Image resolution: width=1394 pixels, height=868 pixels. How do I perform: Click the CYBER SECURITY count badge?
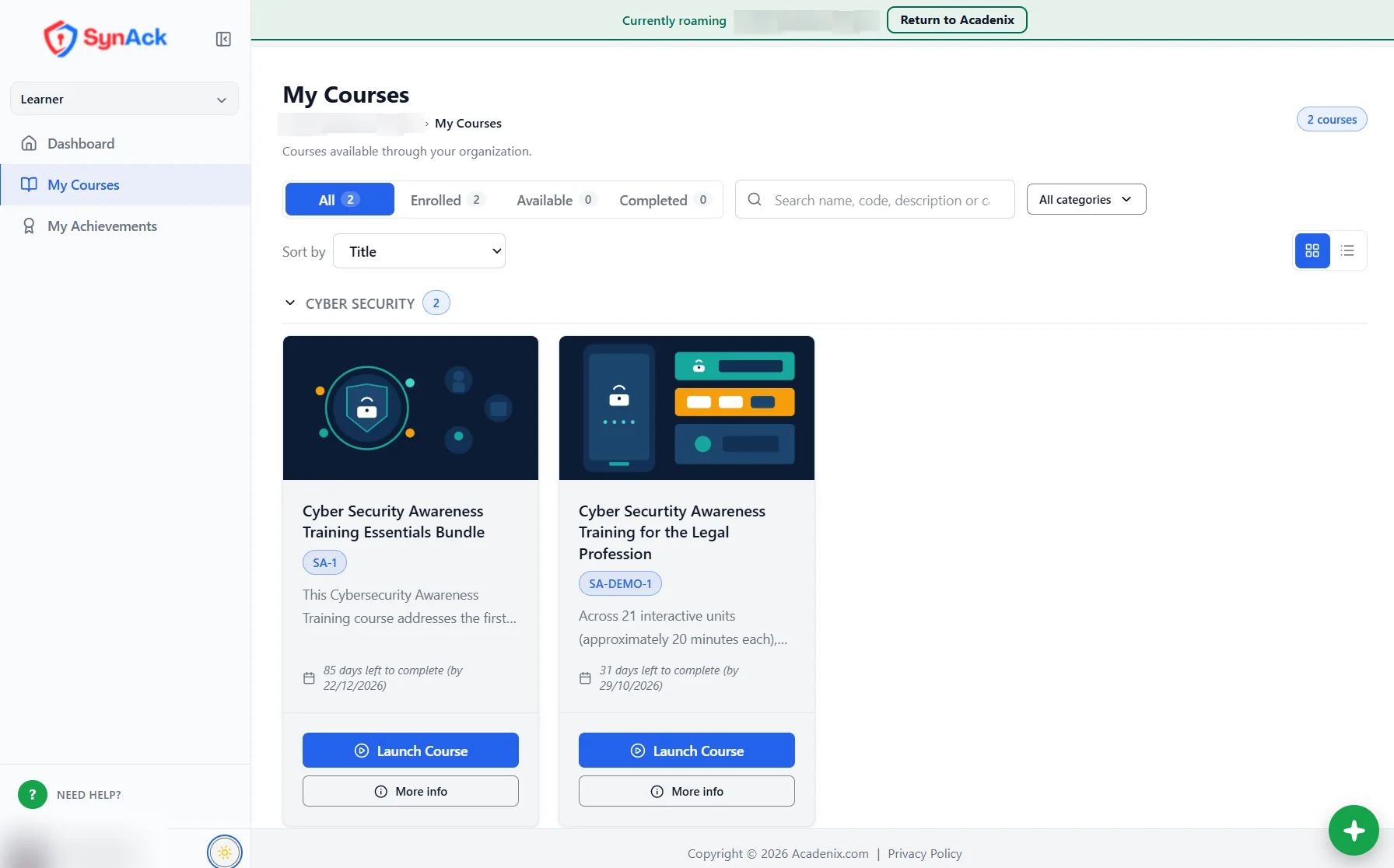click(x=436, y=303)
